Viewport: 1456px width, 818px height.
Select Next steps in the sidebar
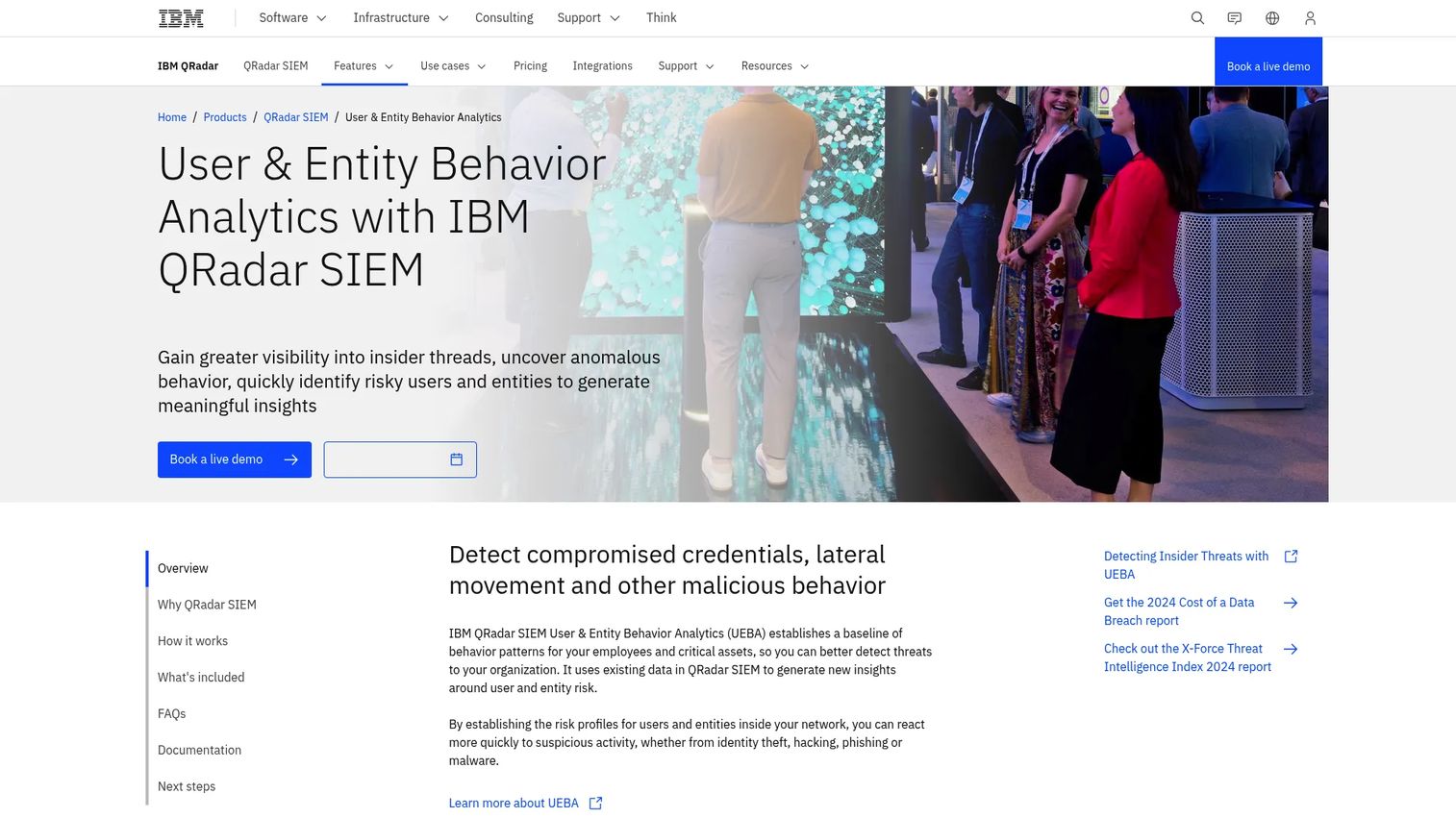coord(187,786)
